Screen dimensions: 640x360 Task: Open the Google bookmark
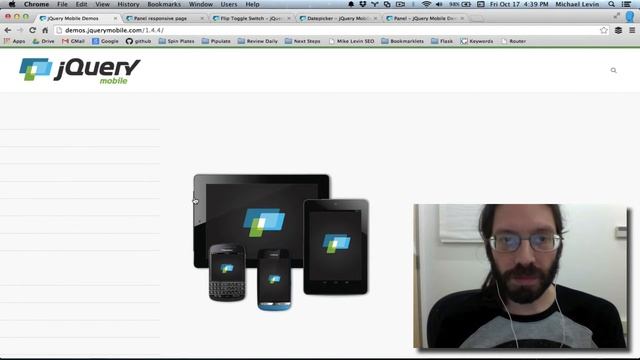click(x=105, y=41)
